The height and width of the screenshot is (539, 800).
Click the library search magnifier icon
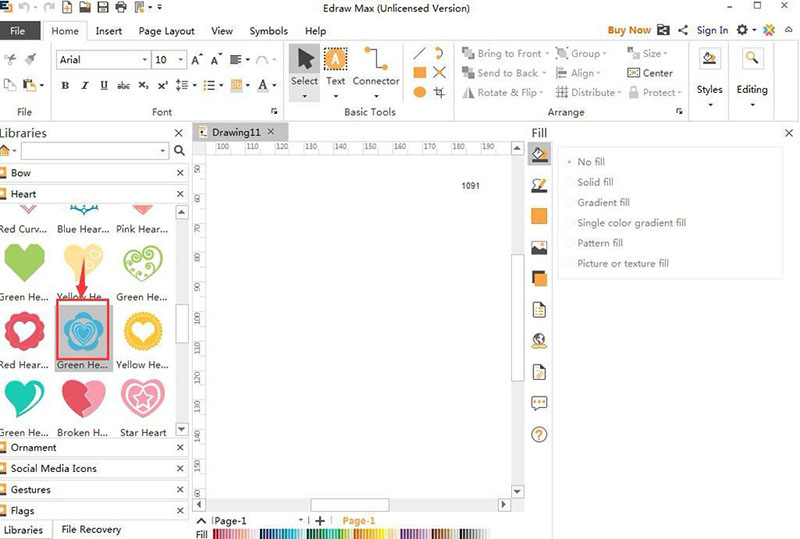click(179, 151)
